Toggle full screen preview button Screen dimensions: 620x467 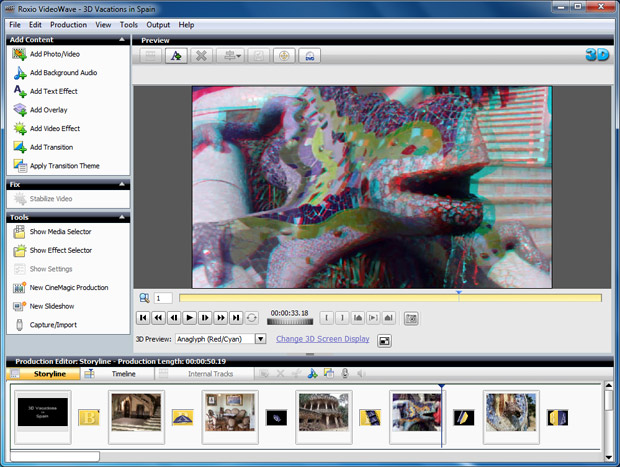[384, 340]
